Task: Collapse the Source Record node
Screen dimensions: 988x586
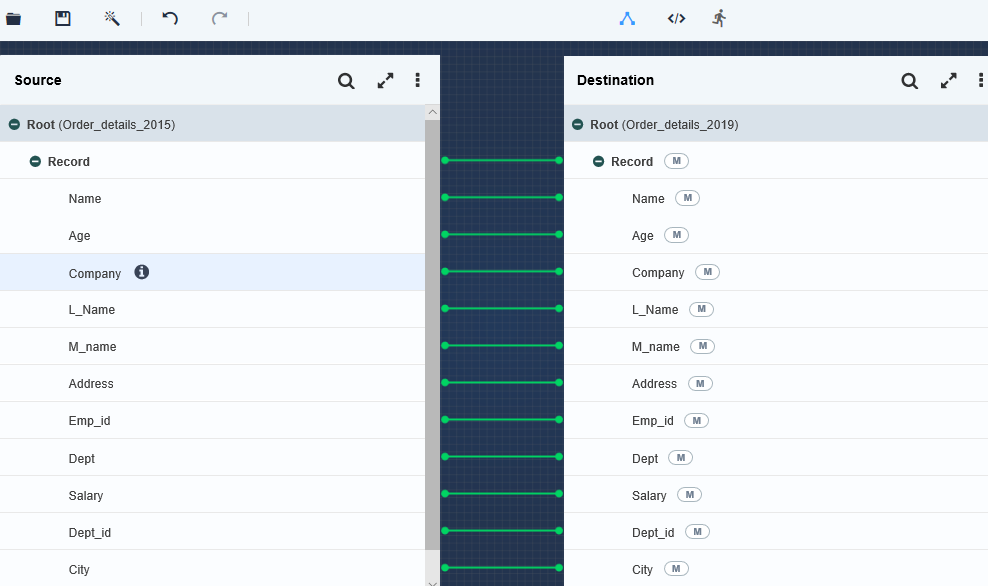Action: (x=35, y=162)
